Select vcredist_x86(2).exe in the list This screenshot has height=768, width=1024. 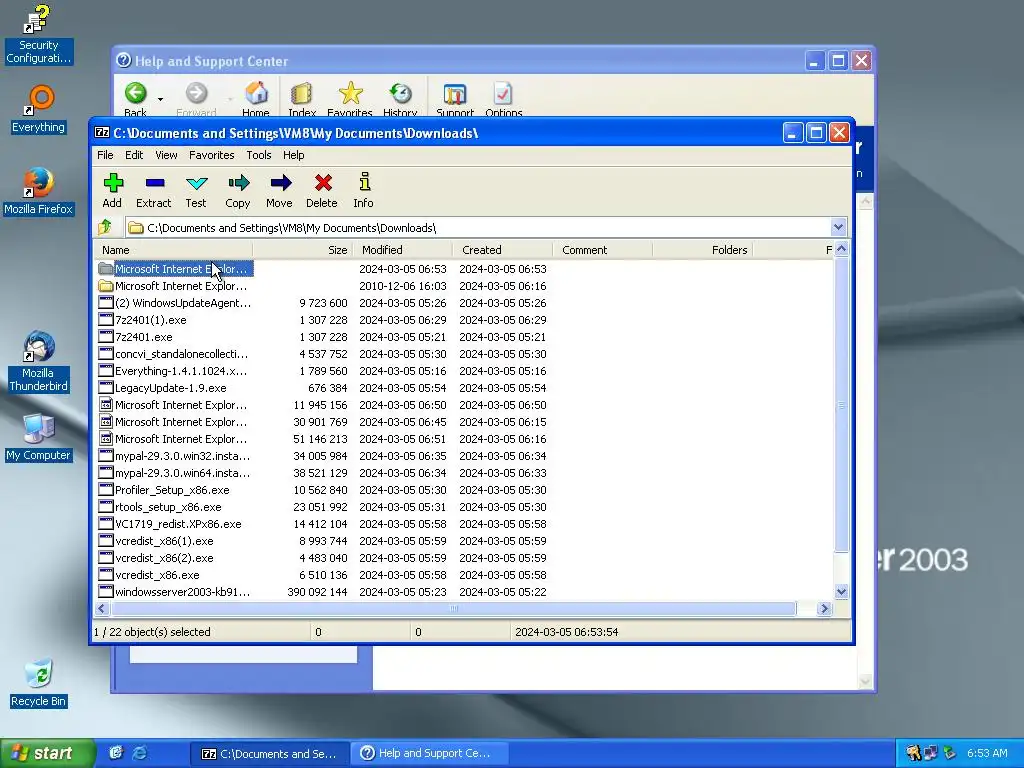[164, 558]
